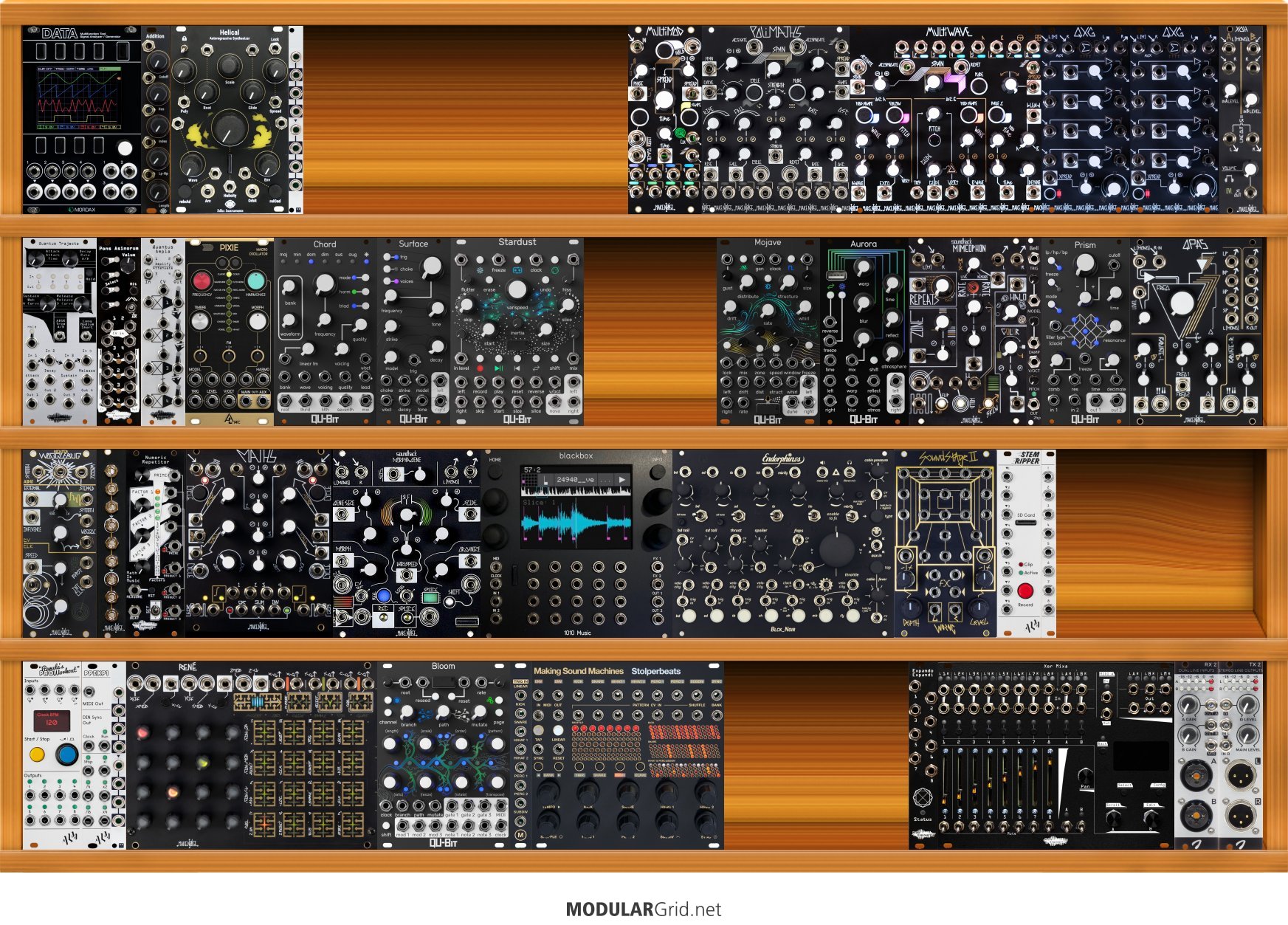Click the Mordax logo below the DATA module
The width and height of the screenshot is (1288, 925).
click(81, 209)
